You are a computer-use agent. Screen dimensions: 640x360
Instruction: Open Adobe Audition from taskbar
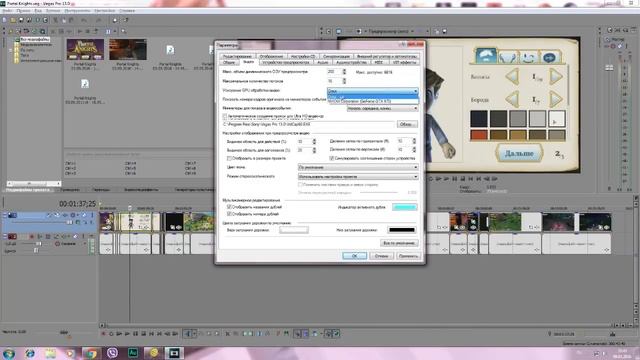[x=133, y=353]
